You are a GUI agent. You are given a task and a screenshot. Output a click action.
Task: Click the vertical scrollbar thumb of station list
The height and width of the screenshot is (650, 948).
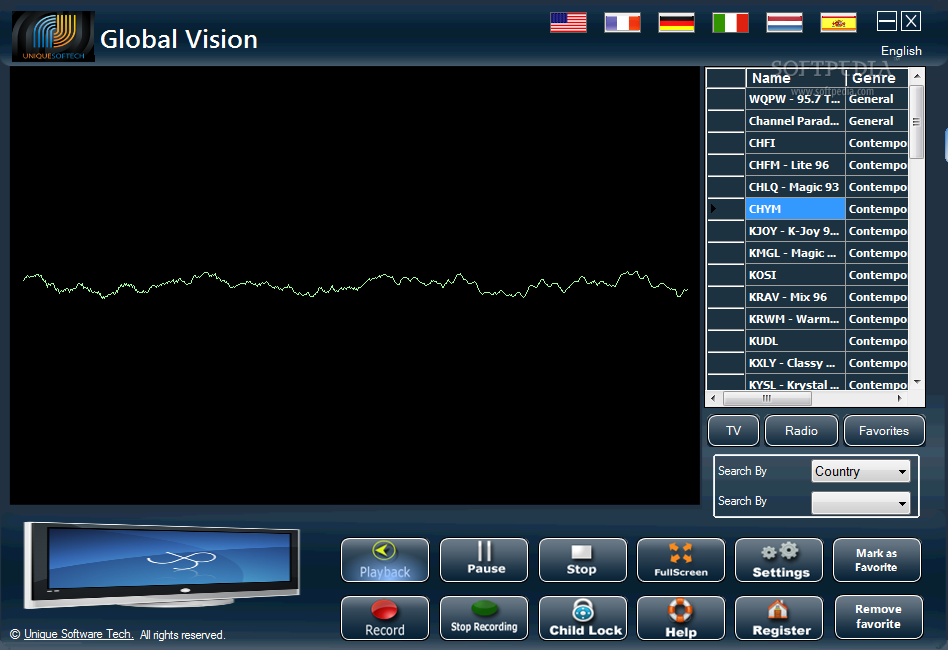click(x=917, y=122)
